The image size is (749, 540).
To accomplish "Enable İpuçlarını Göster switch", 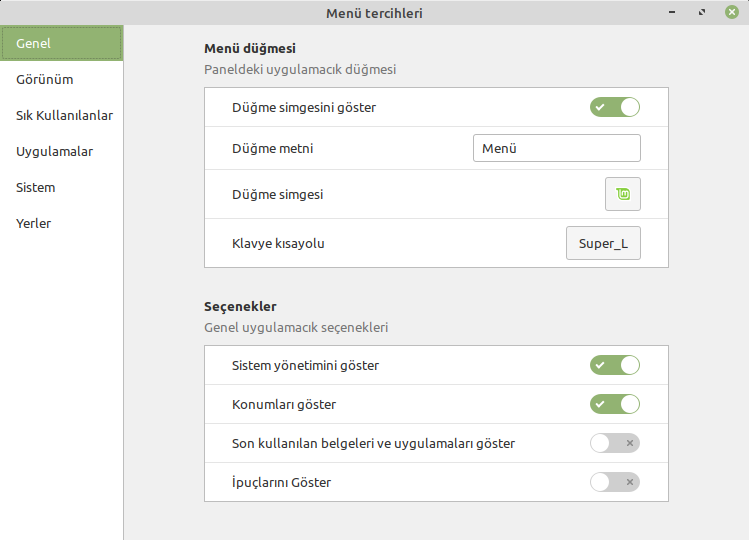I will (615, 482).
